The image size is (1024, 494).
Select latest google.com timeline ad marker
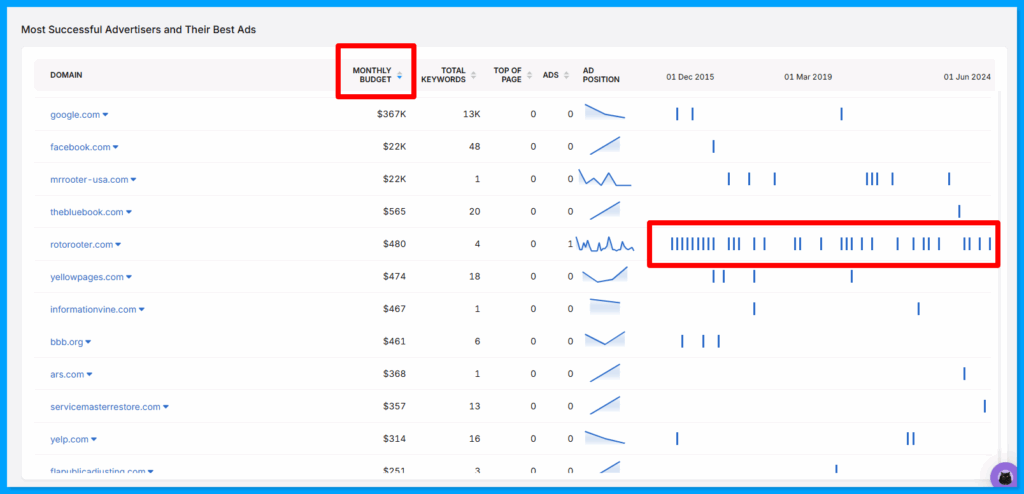click(841, 114)
